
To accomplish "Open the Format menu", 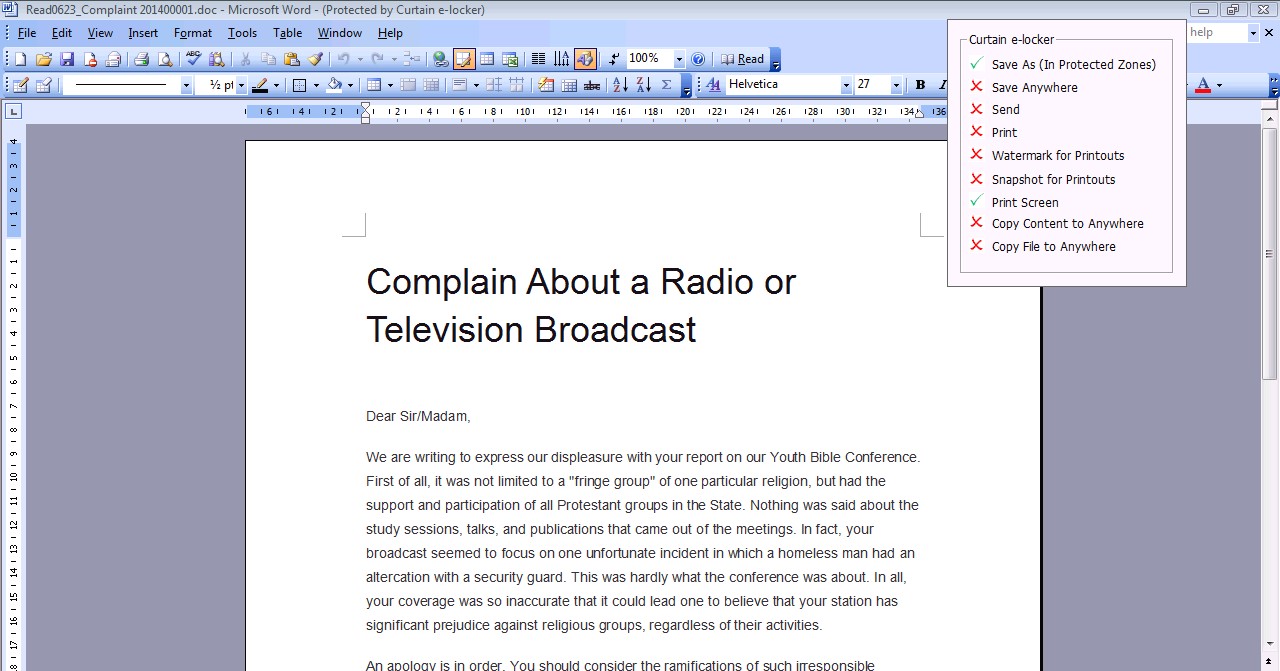I will pyautogui.click(x=192, y=33).
